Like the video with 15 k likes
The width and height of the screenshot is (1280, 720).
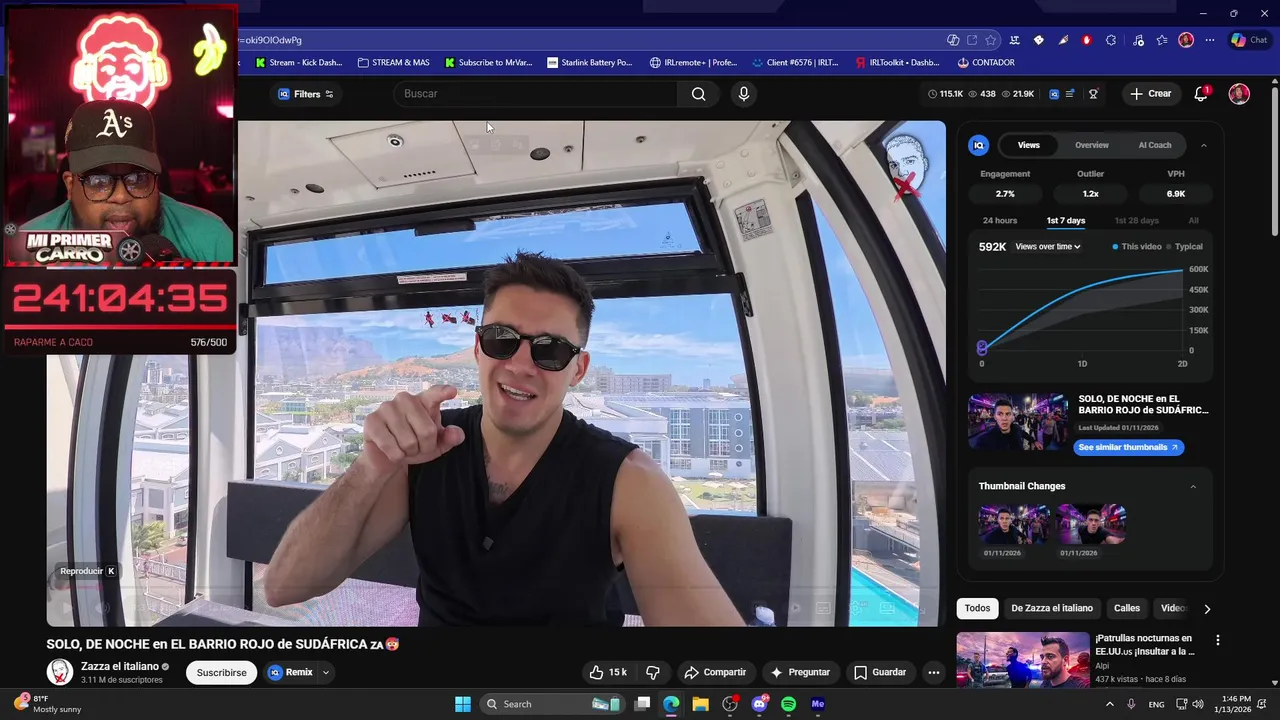608,672
